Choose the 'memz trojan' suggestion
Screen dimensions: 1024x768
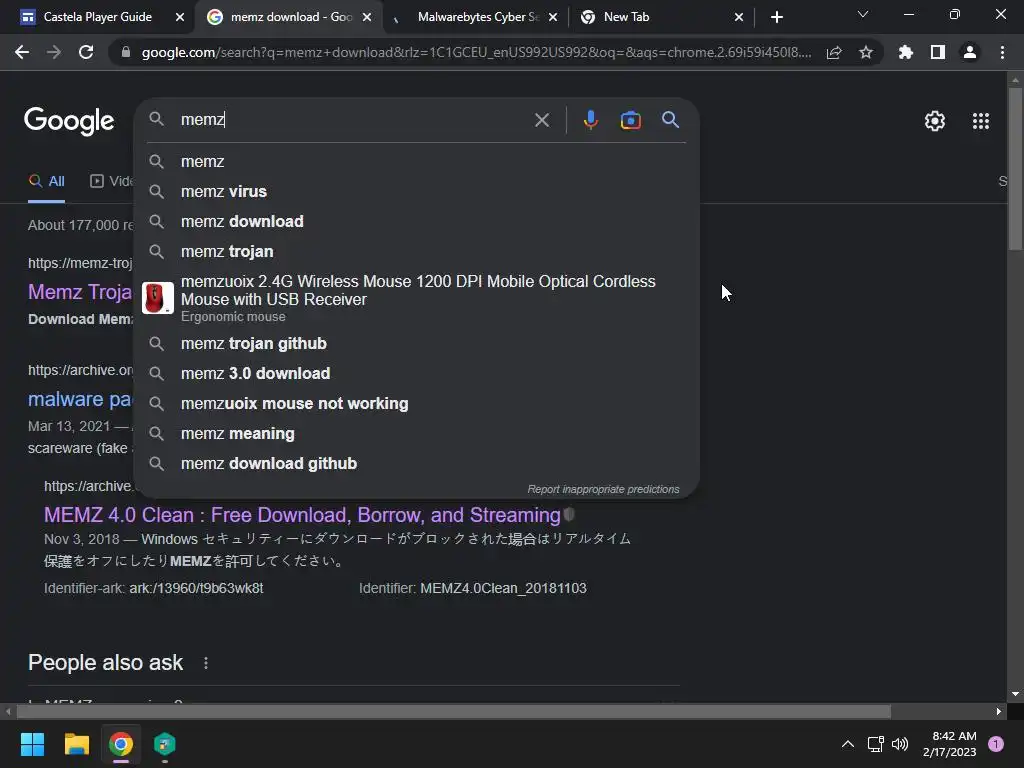click(417, 251)
